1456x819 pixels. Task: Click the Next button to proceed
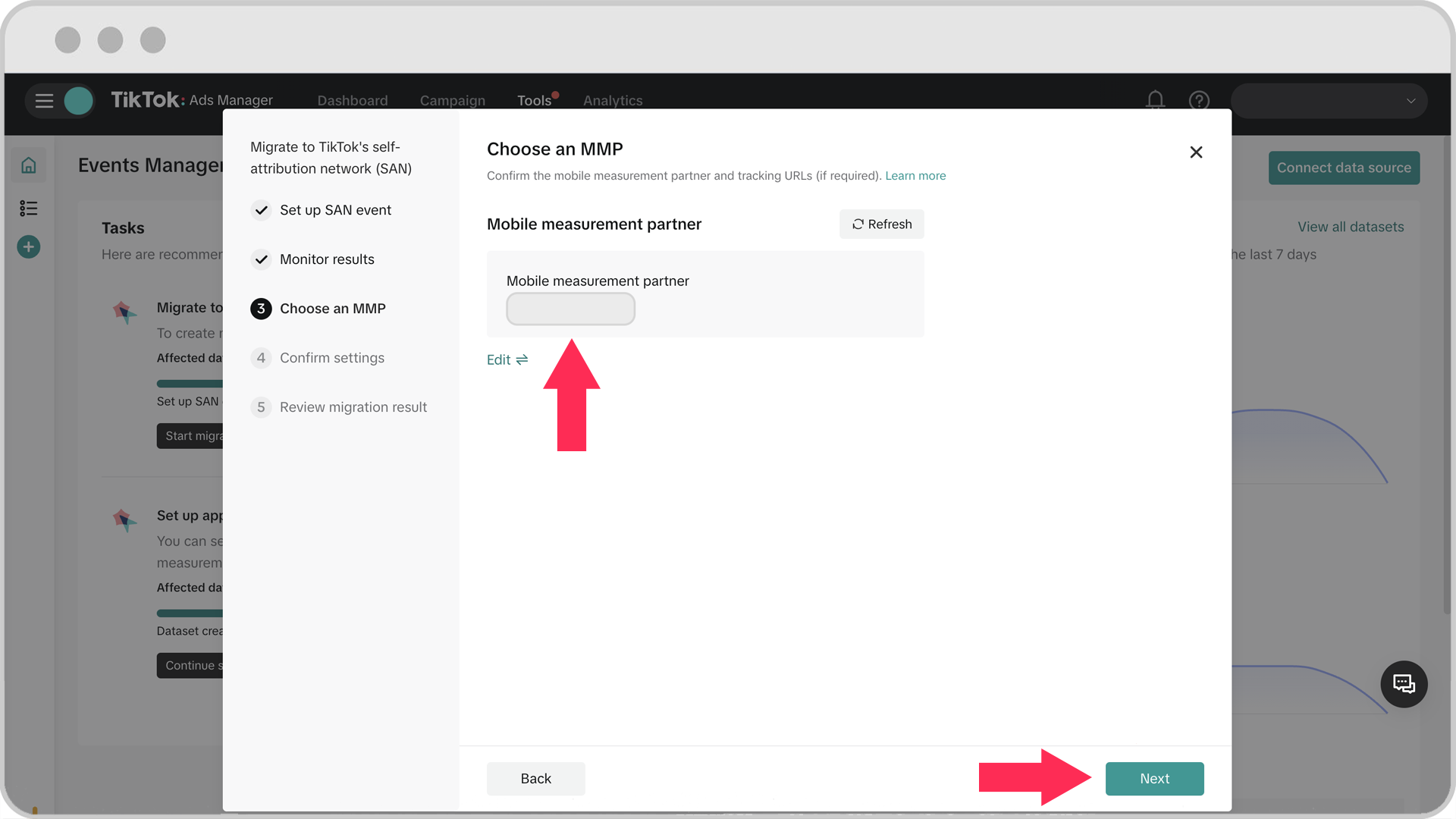(1154, 778)
